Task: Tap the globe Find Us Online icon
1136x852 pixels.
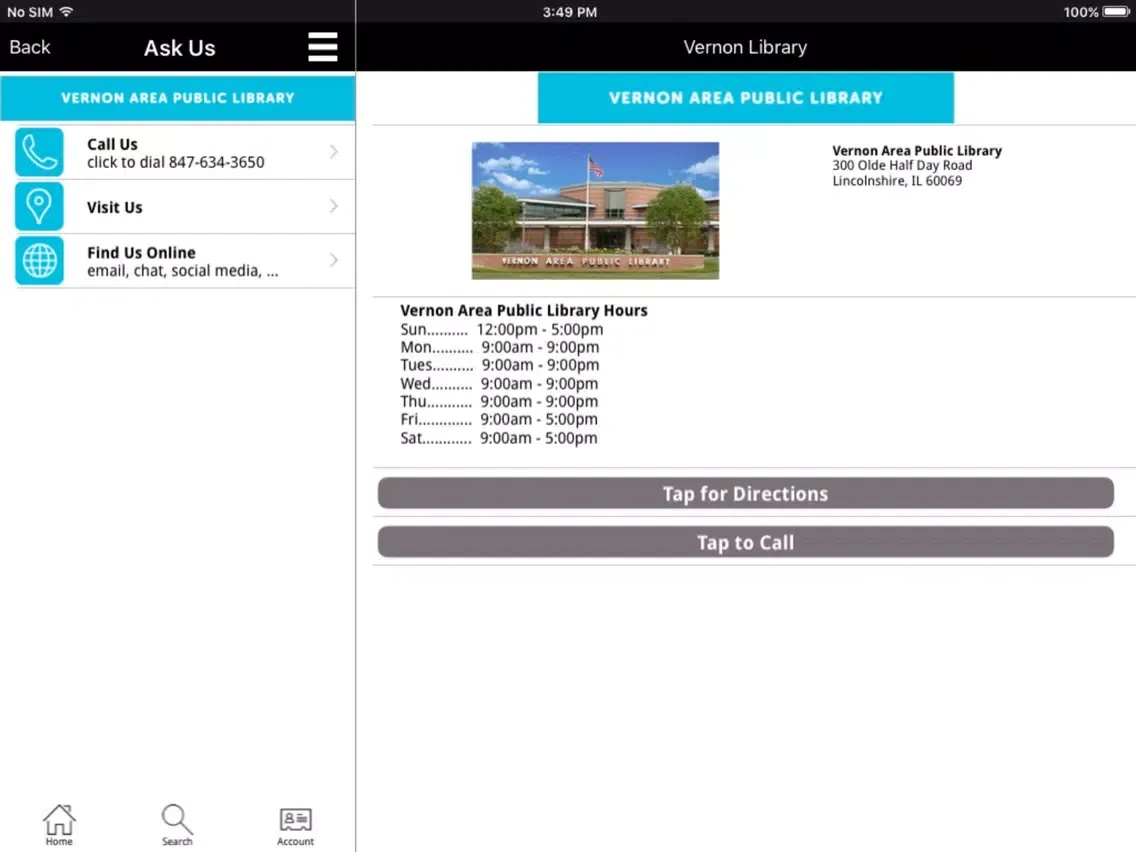Action: pyautogui.click(x=39, y=261)
